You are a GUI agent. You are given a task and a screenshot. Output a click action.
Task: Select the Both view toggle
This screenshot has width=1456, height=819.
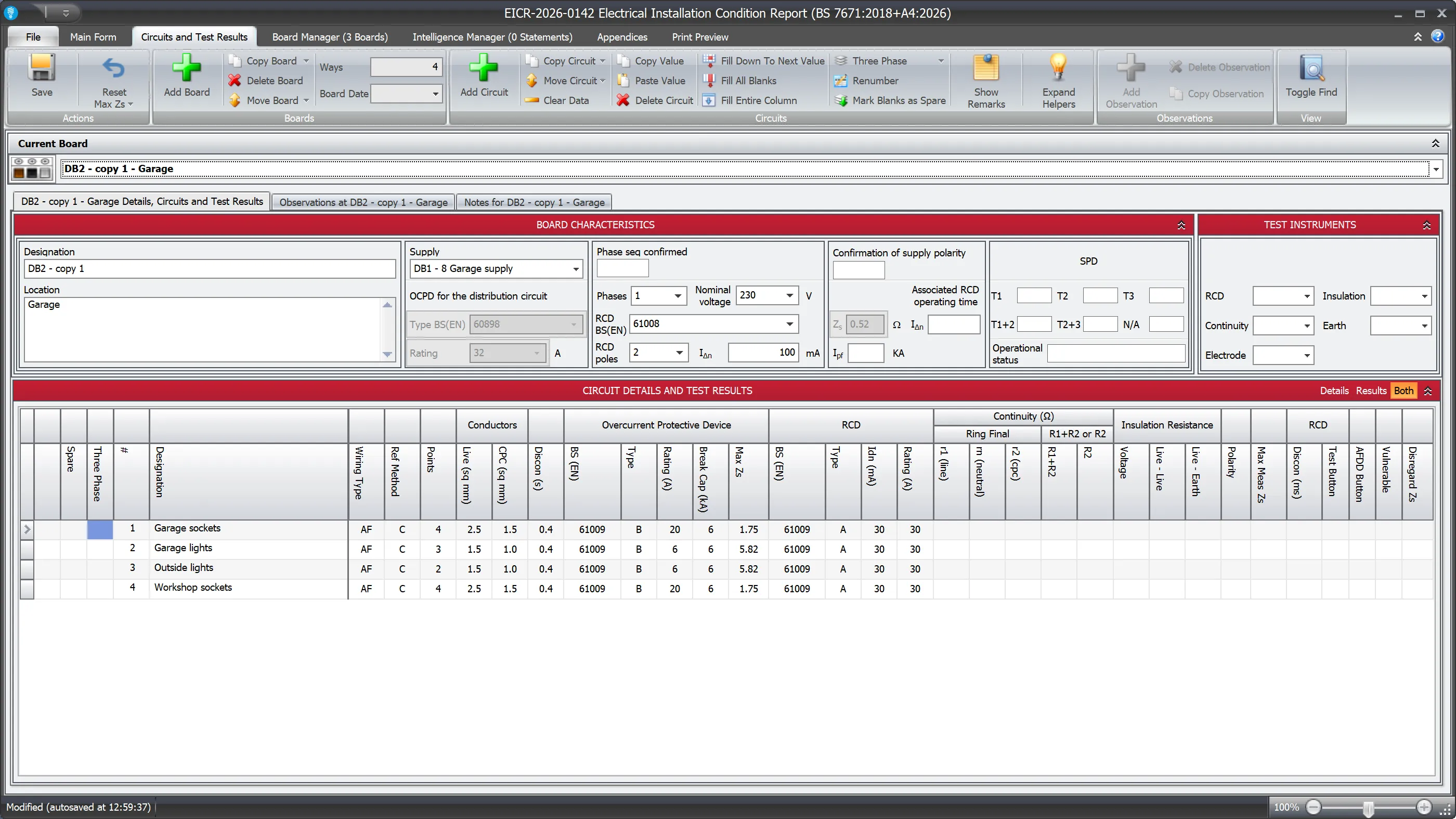(x=1403, y=390)
